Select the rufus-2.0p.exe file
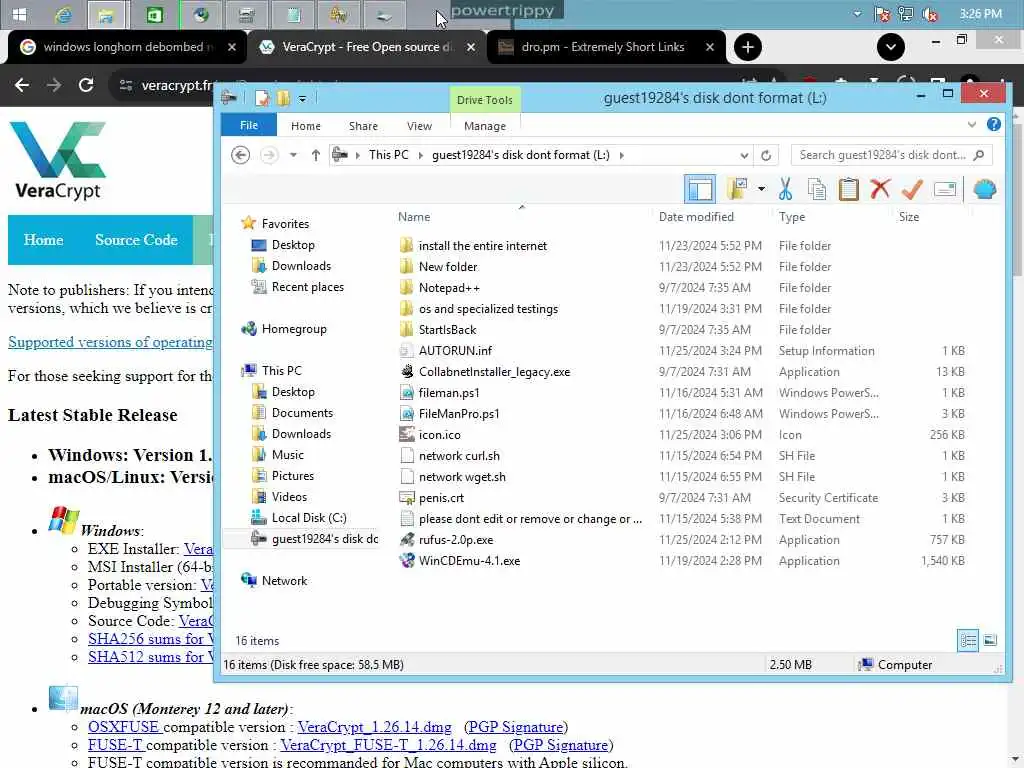 456,540
